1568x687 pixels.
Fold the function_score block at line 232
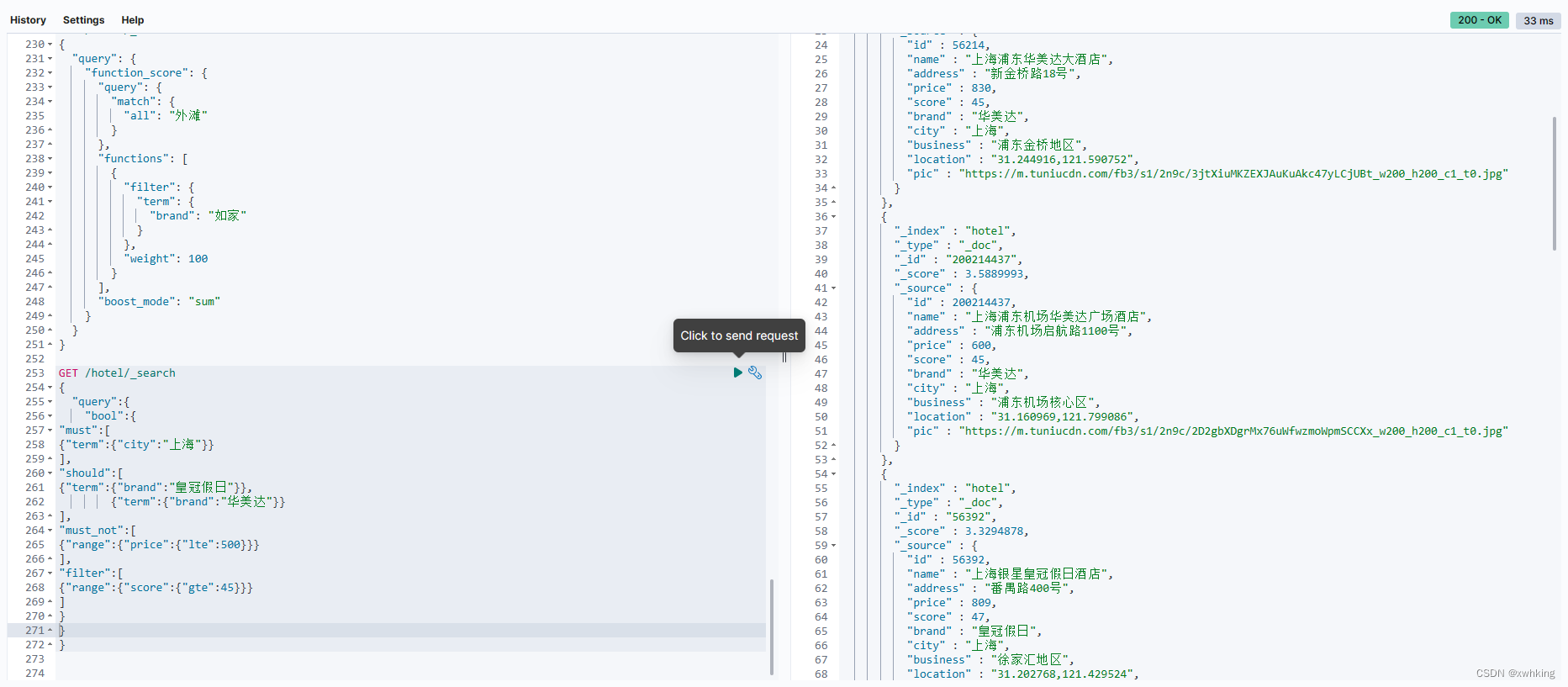(50, 73)
